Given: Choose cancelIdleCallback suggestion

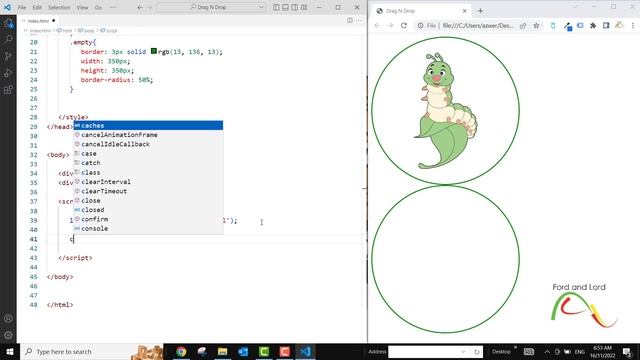Looking at the screenshot, I should click(x=148, y=144).
